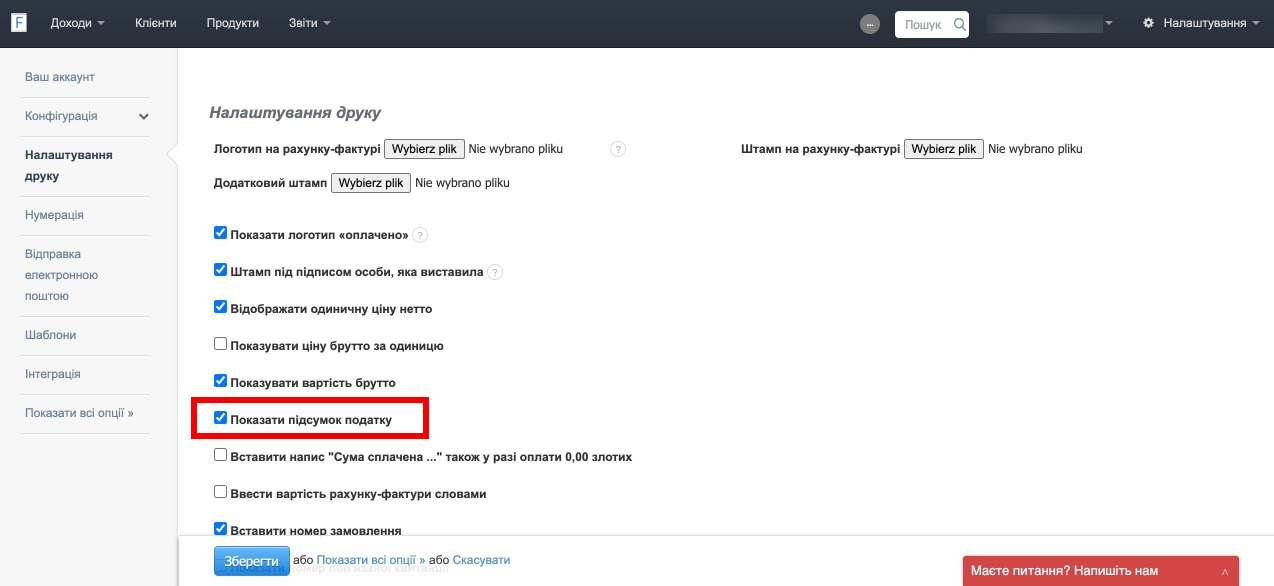Uncheck Показувати вартість брутто
This screenshot has width=1274, height=586.
pos(221,381)
